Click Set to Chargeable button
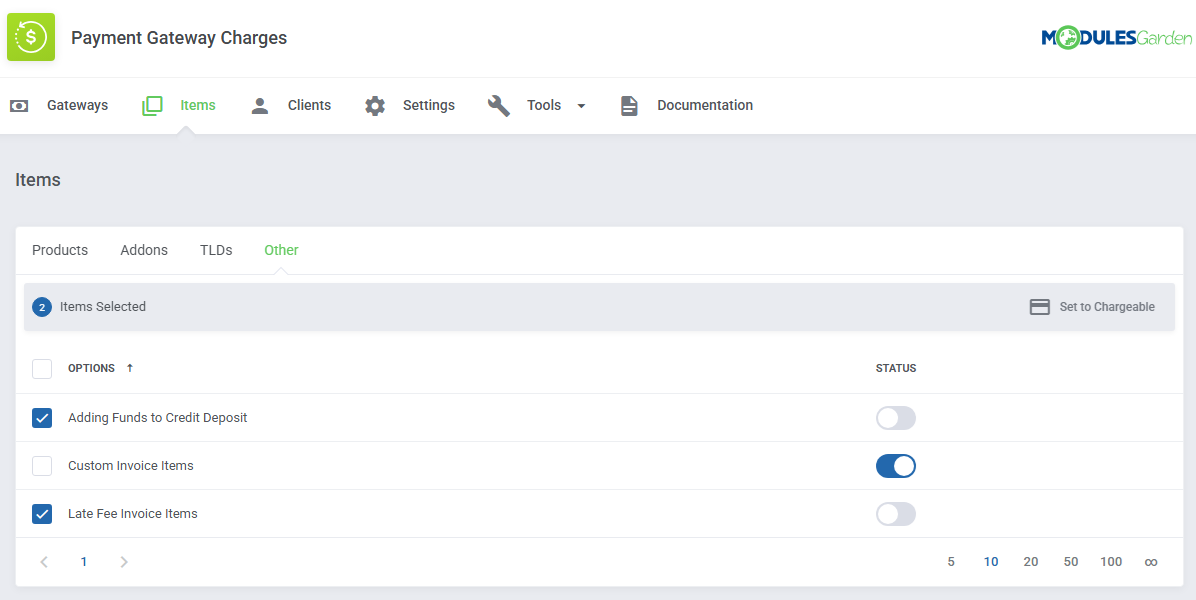 click(1092, 307)
